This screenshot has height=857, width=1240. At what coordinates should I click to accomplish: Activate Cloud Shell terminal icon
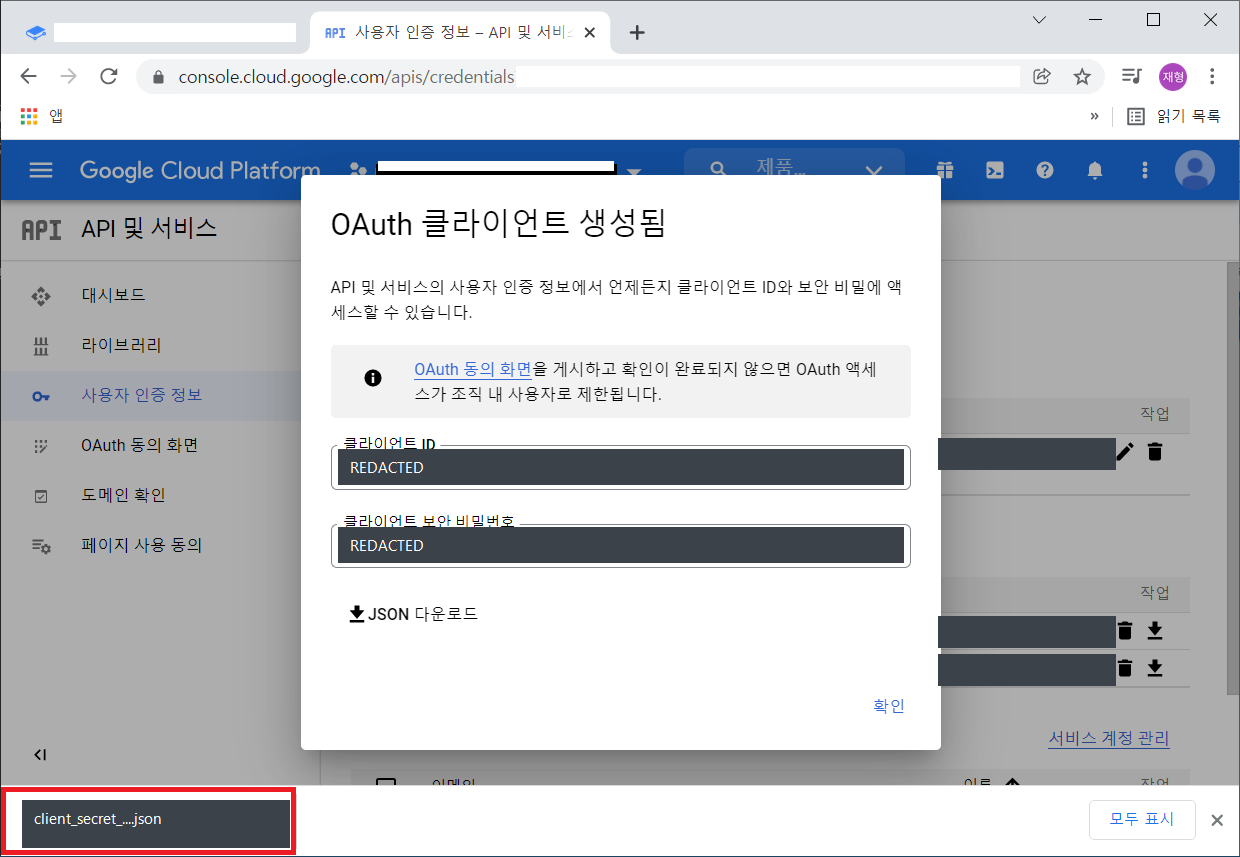click(995, 170)
